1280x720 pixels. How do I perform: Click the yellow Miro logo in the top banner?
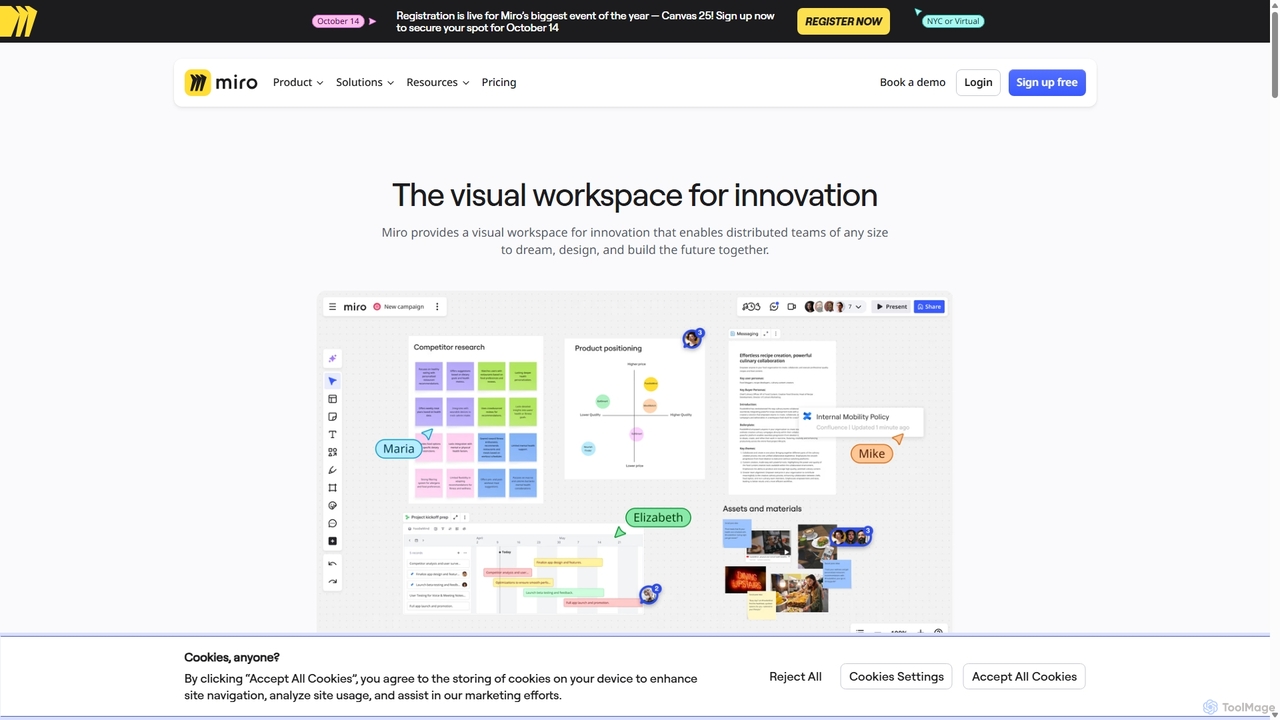tap(18, 21)
